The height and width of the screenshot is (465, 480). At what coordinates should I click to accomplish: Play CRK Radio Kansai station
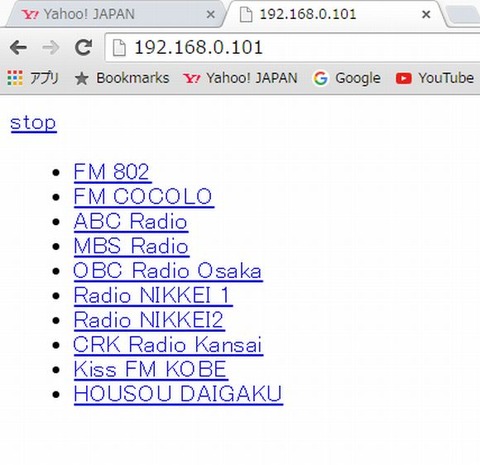click(168, 345)
